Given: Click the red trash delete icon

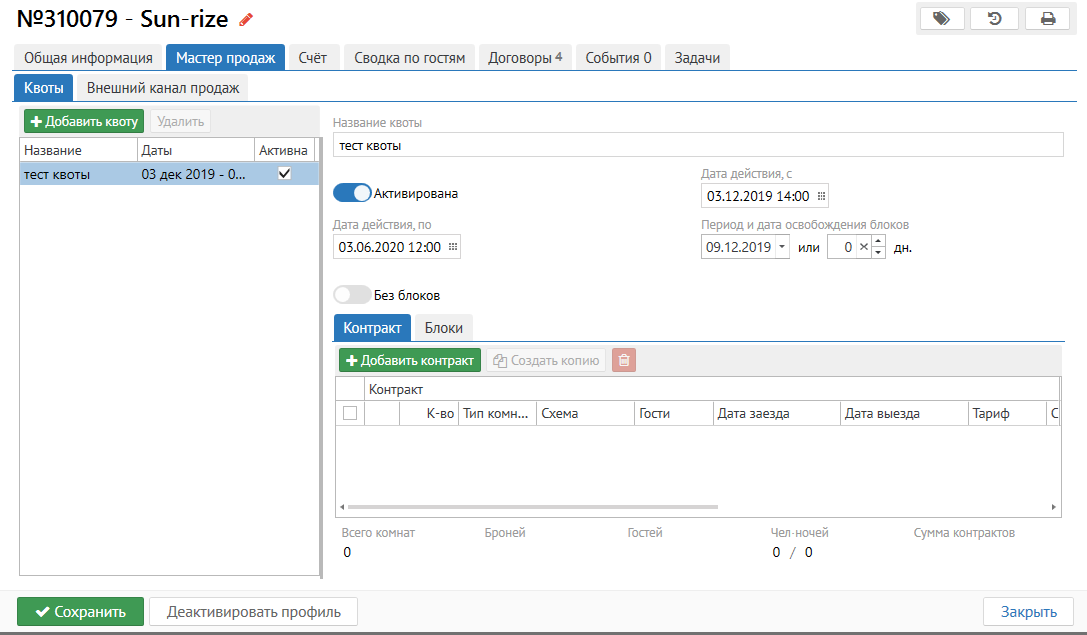Looking at the screenshot, I should point(624,360).
